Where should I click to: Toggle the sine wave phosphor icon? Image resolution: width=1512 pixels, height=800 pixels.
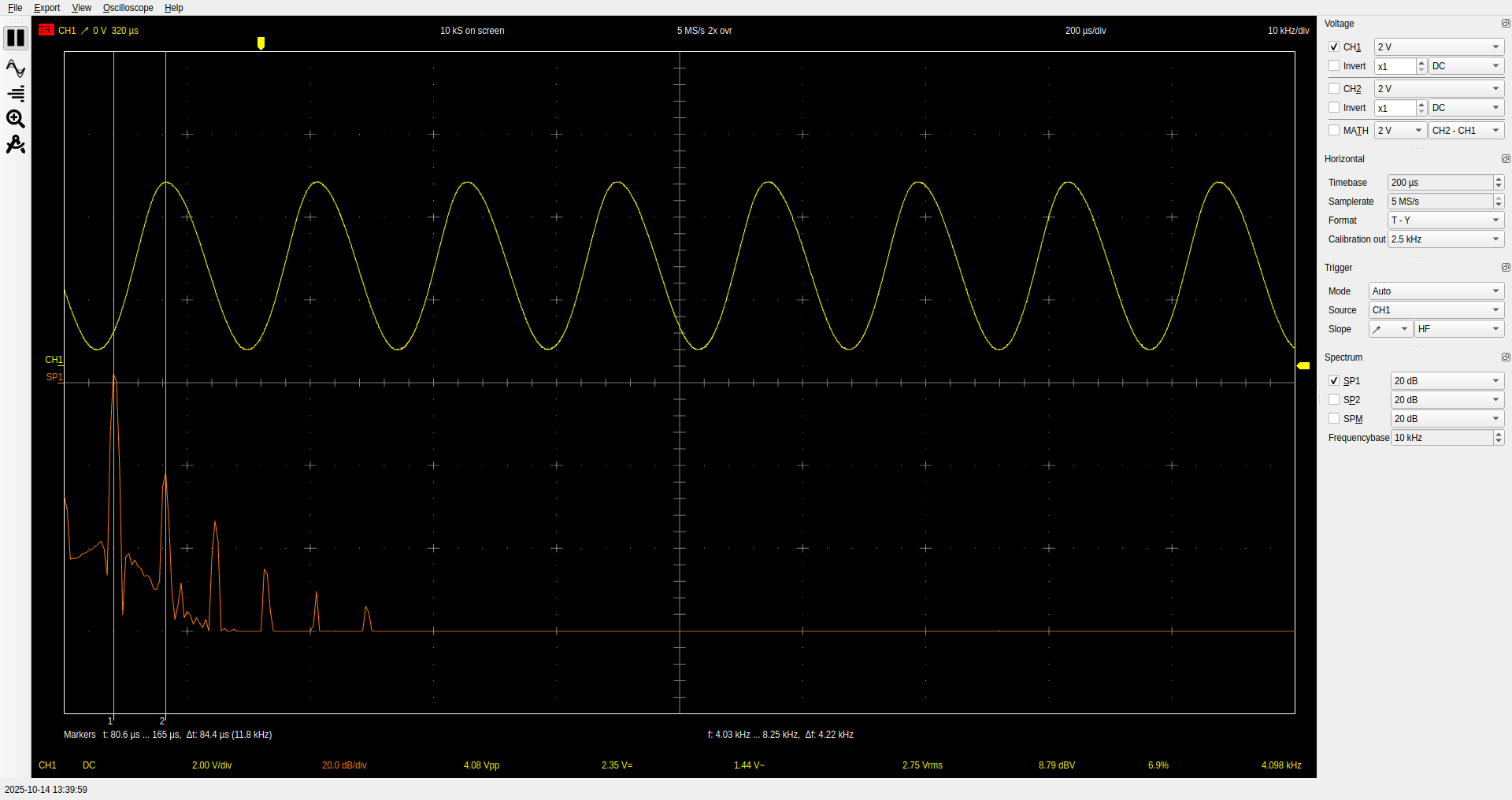click(16, 69)
